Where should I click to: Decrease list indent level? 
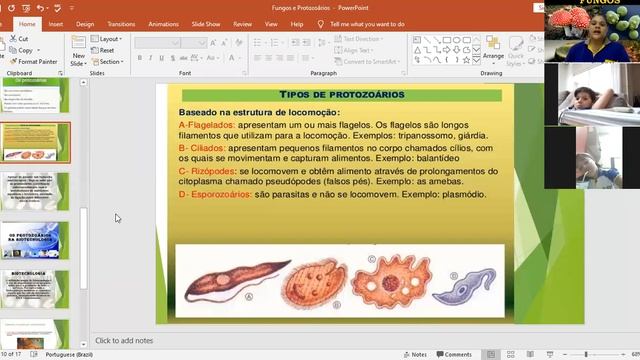(x=295, y=42)
